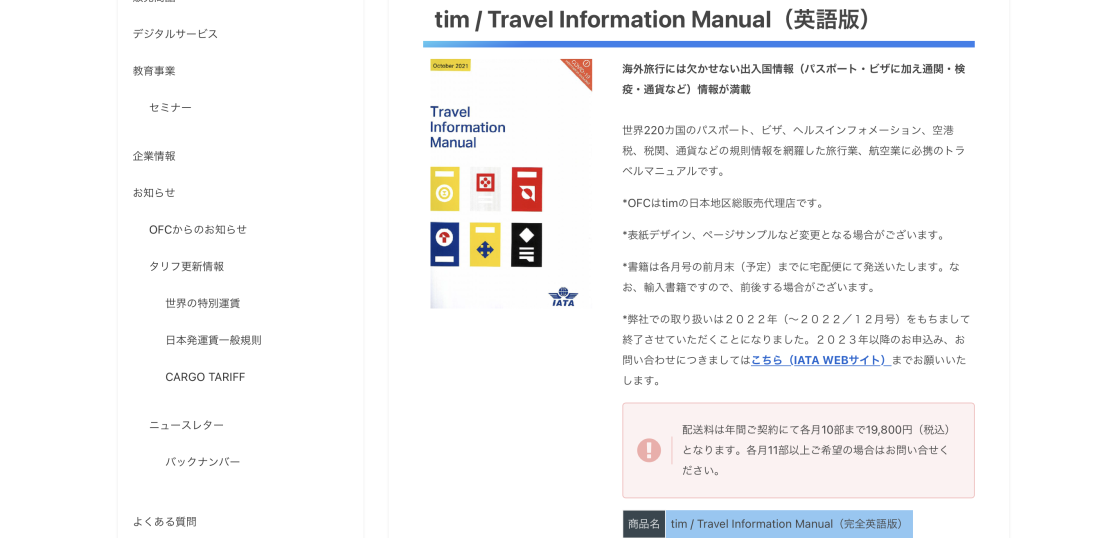Image resolution: width=1118 pixels, height=538 pixels.
Task: Open デジタルサービス in the sidebar
Action: click(175, 34)
